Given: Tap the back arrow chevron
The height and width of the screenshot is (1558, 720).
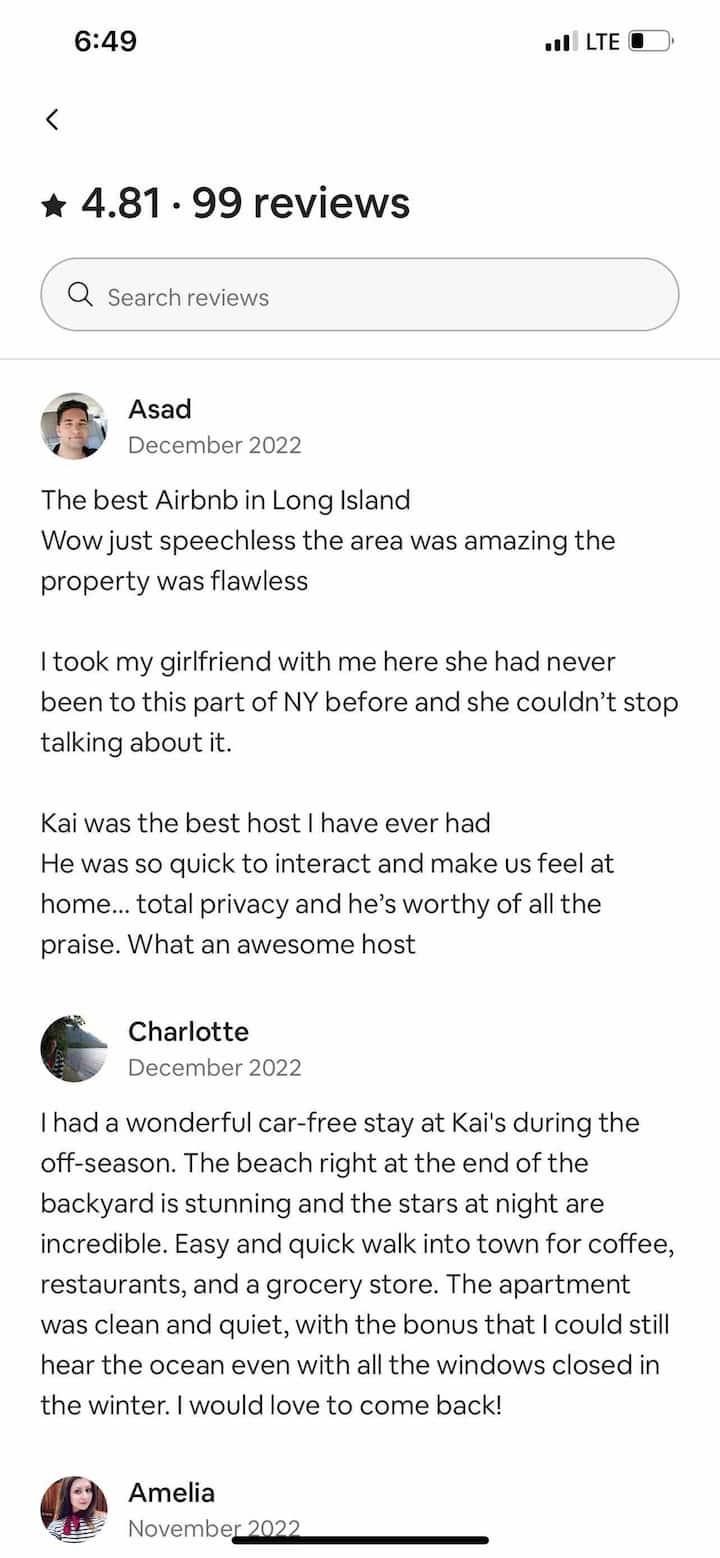Looking at the screenshot, I should tap(53, 120).
